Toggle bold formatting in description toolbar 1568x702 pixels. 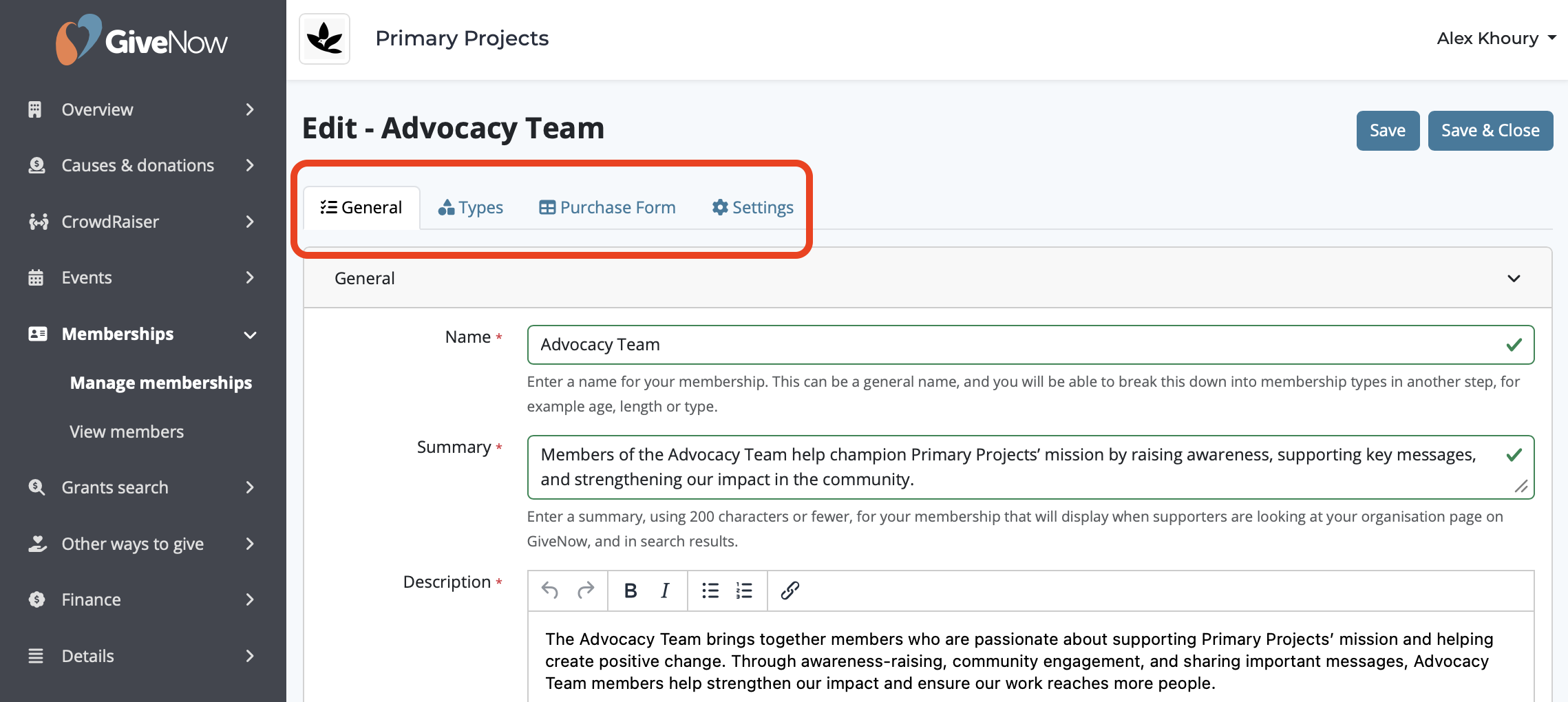tap(630, 591)
